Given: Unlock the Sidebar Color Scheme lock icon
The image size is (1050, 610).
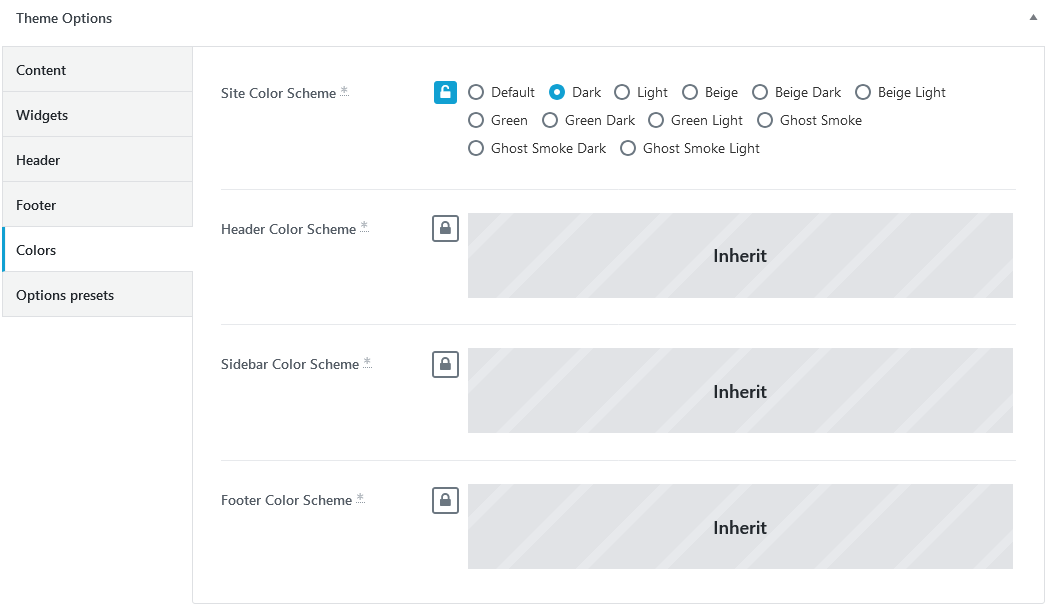Looking at the screenshot, I should point(445,364).
